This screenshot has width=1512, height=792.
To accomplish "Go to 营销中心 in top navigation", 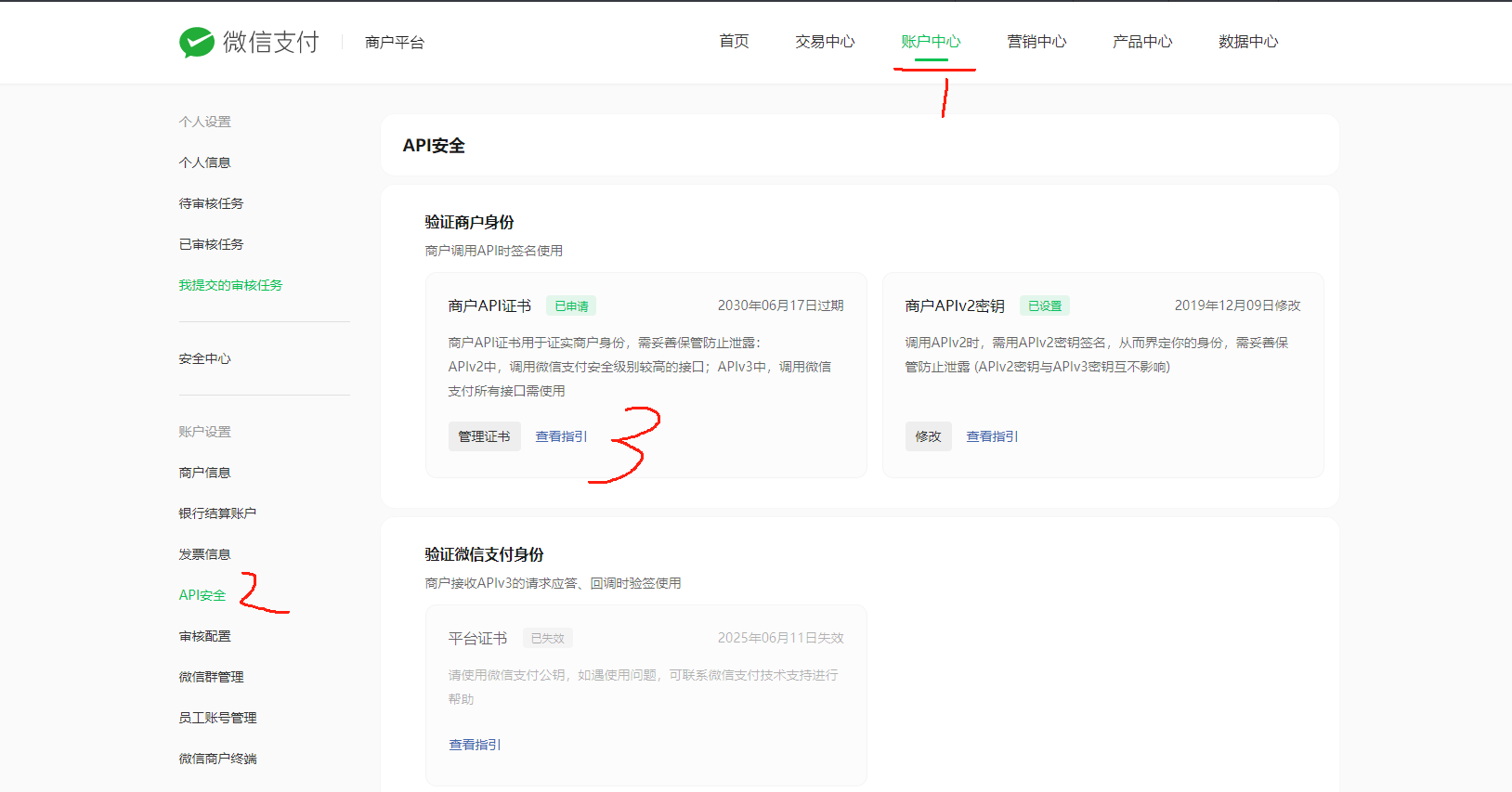I will click(1036, 42).
